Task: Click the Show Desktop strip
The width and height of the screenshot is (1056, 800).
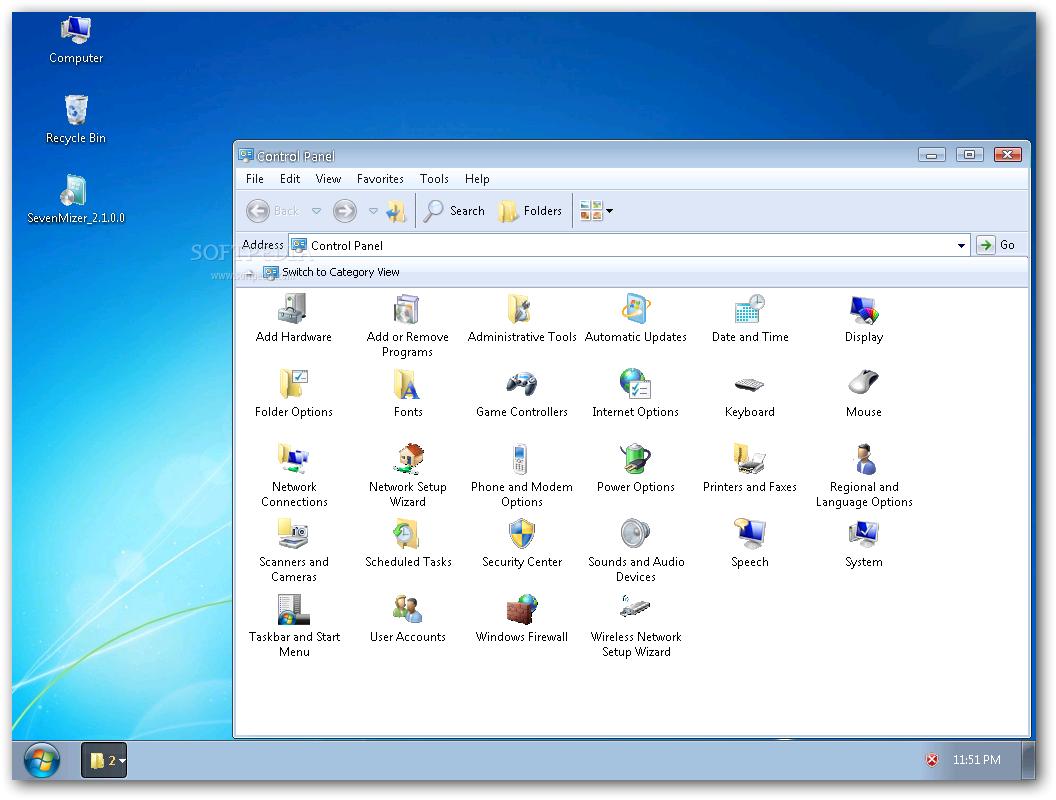Action: (1028, 760)
